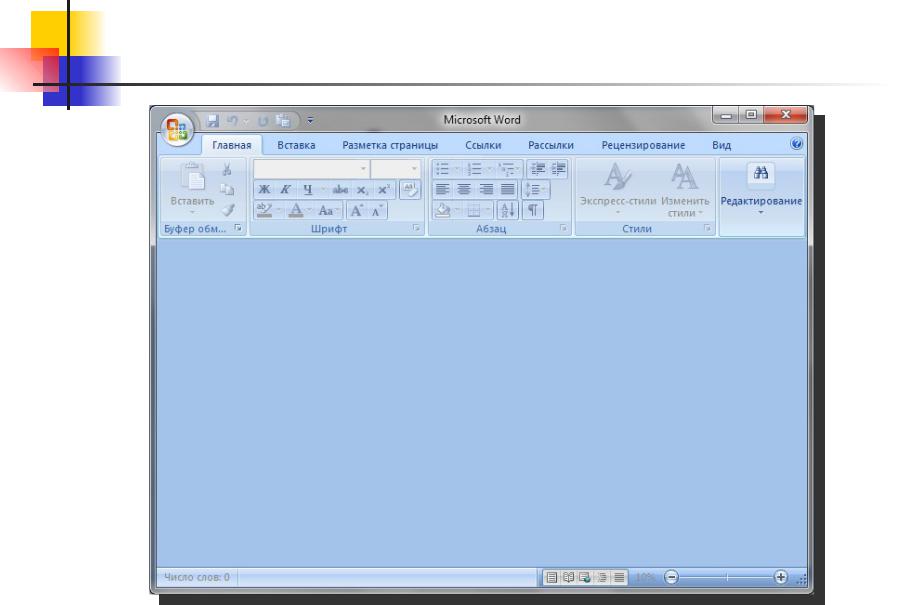Toggle italic К formatting
This screenshot has width=897, height=605.
[x=285, y=189]
